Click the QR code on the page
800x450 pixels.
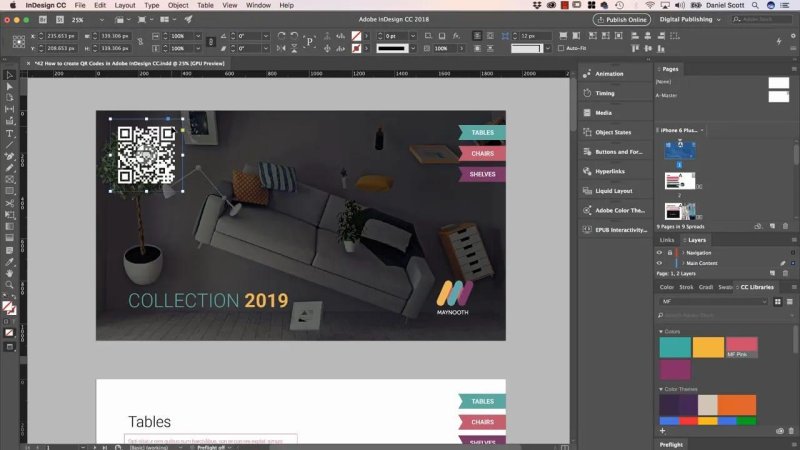coord(146,155)
